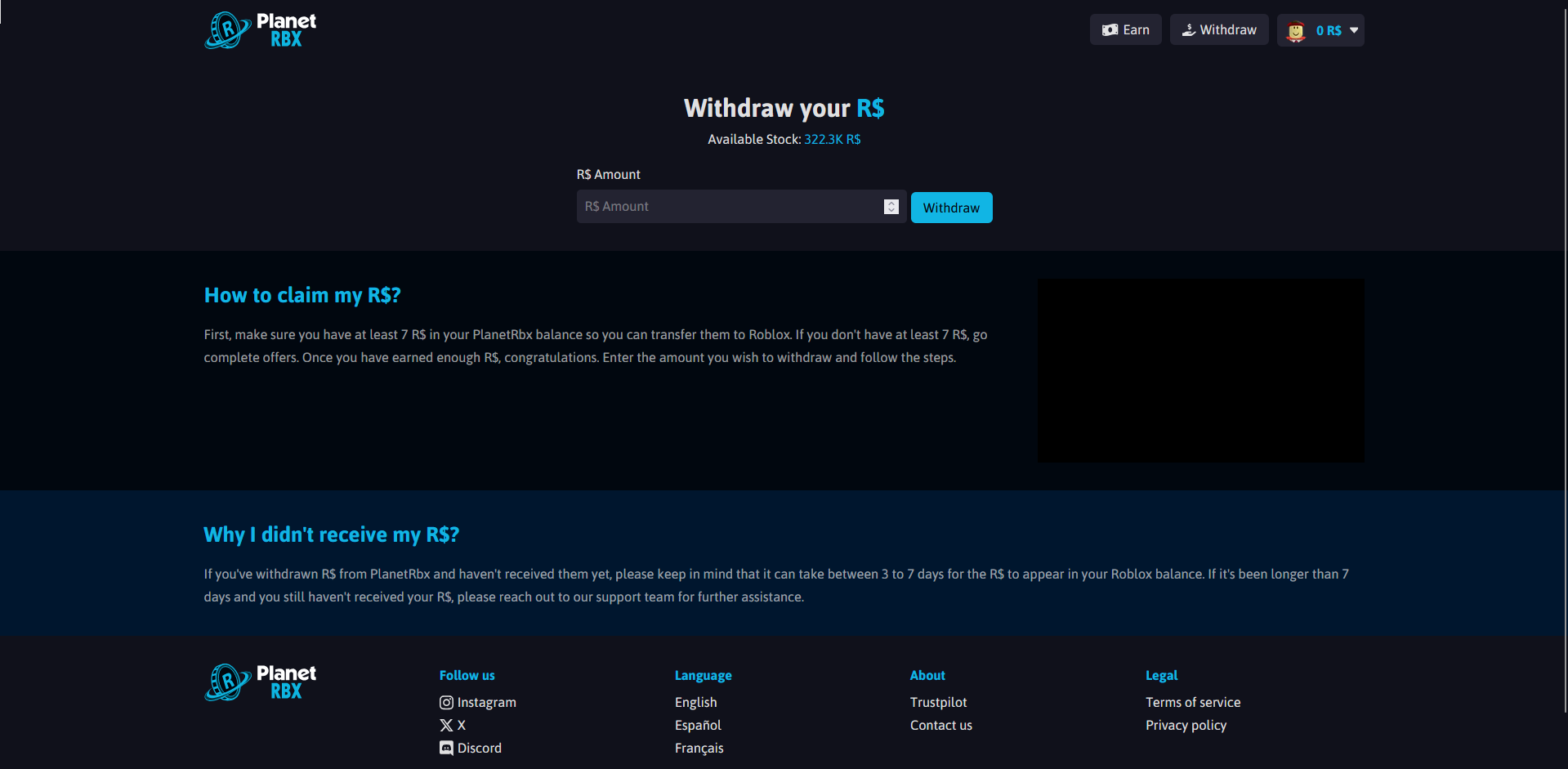
Task: Click the blue Withdraw button
Action: pos(951,208)
